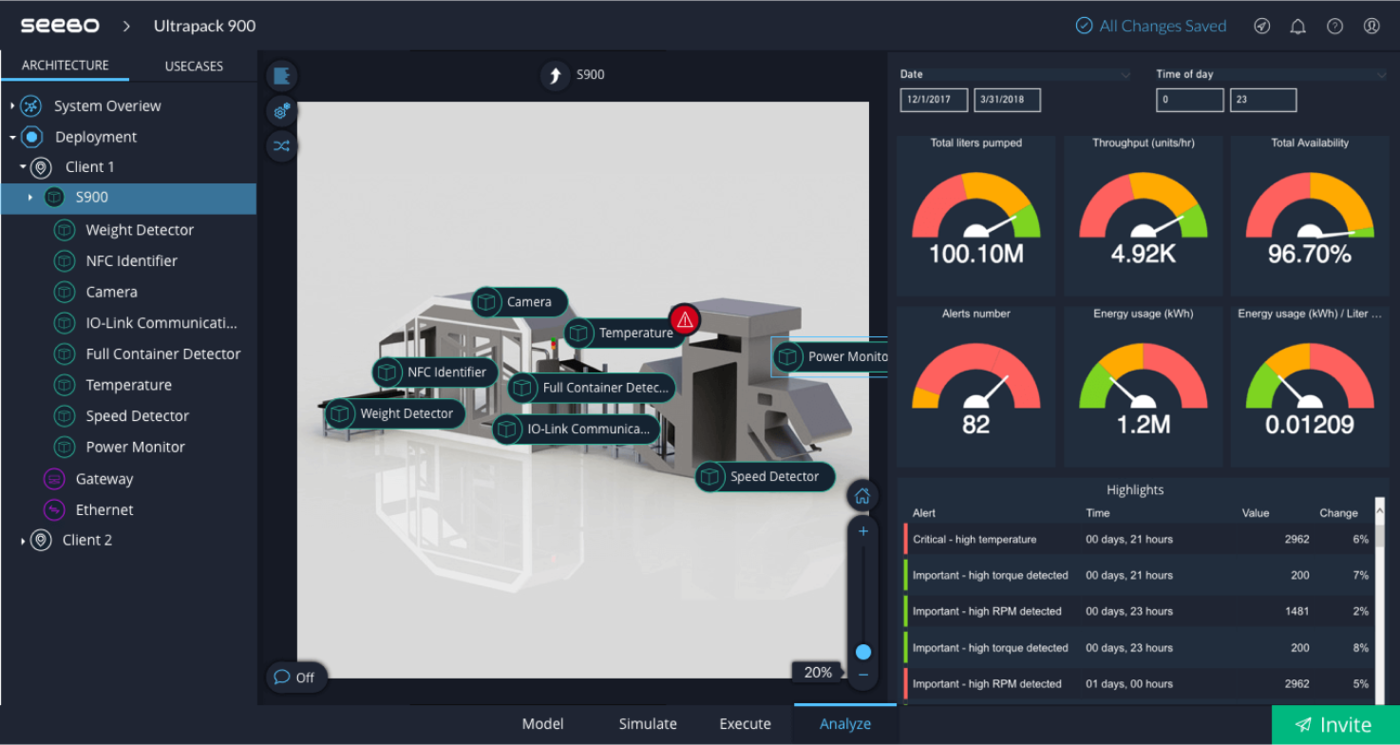Image resolution: width=1400 pixels, height=745 pixels.
Task: Click the IO-Link Communication label in 3D view
Action: coord(577,429)
